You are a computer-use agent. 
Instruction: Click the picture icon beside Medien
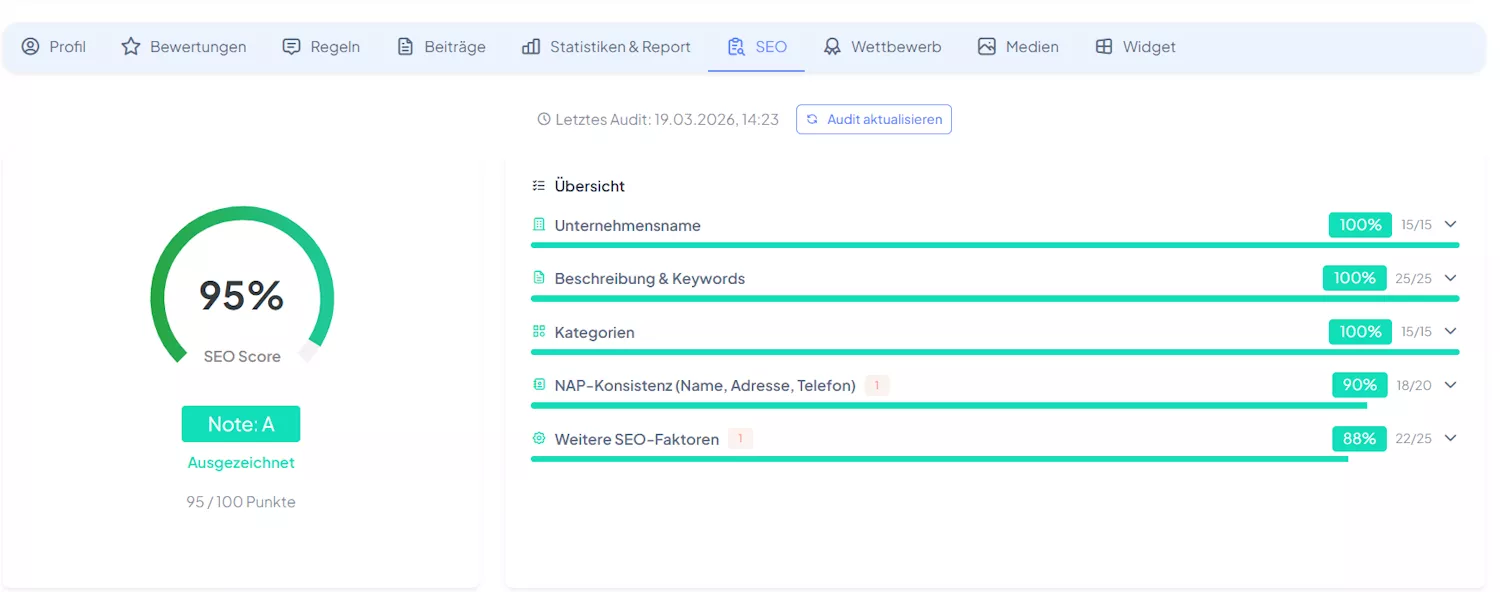985,46
